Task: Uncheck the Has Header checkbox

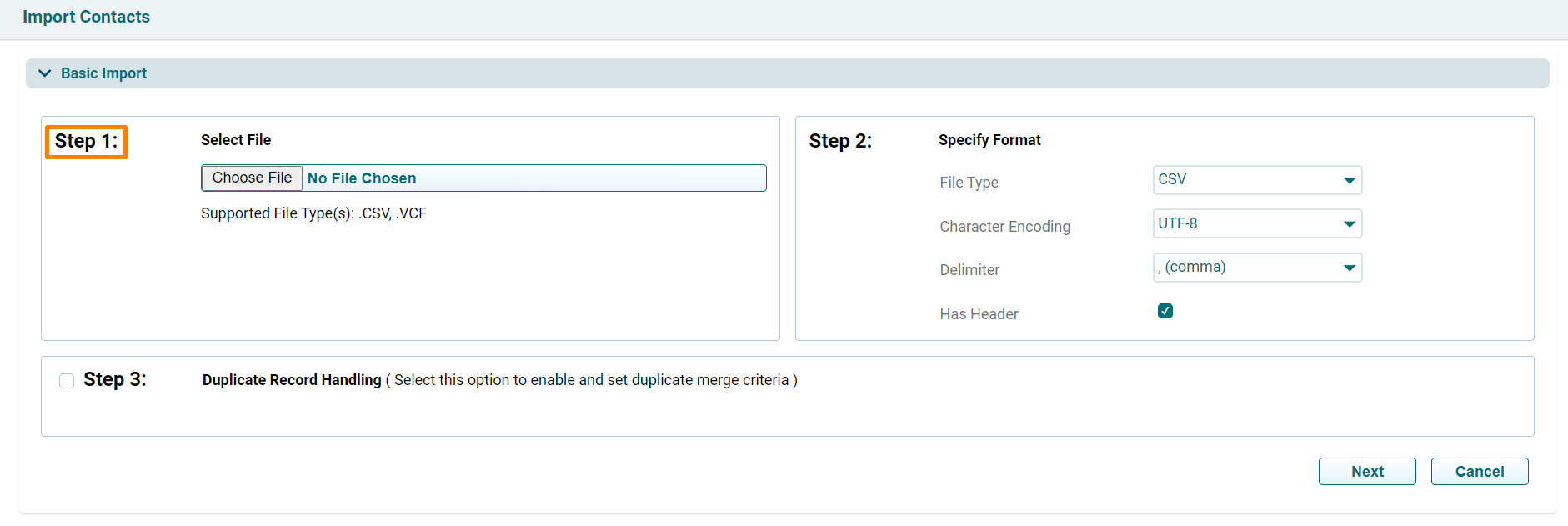Action: point(1165,311)
